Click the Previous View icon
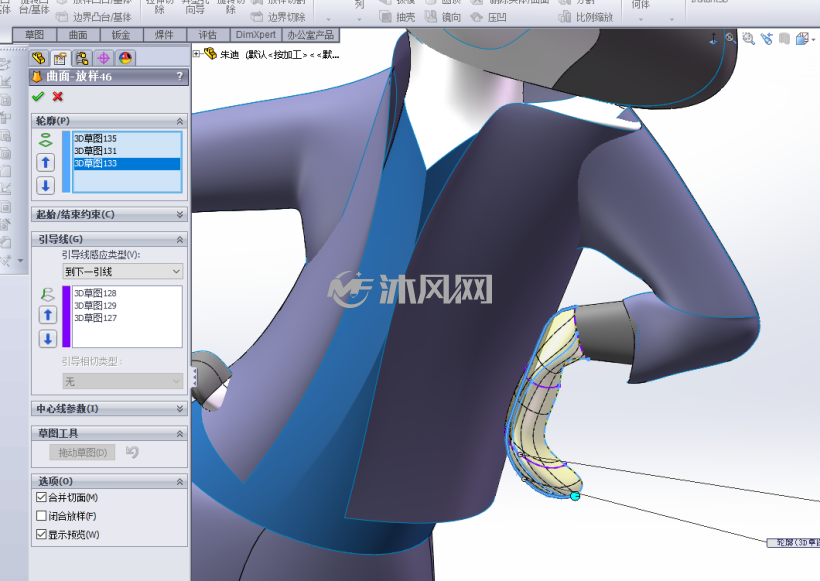Viewport: 820px width, 581px height. click(x=767, y=38)
